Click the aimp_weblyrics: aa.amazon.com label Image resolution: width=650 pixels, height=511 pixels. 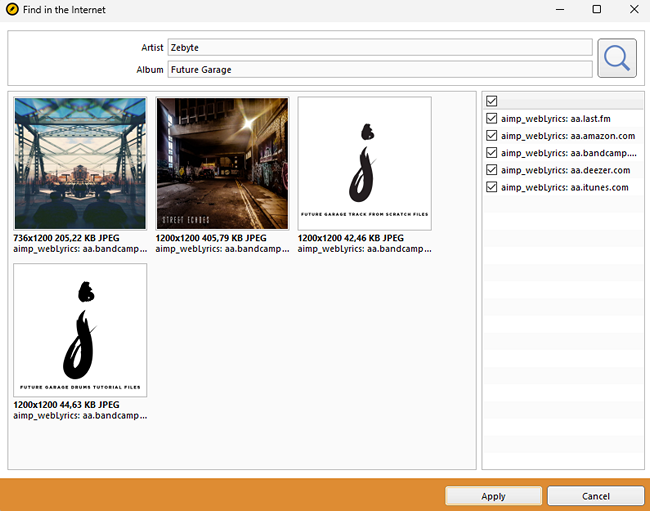pyautogui.click(x=568, y=136)
